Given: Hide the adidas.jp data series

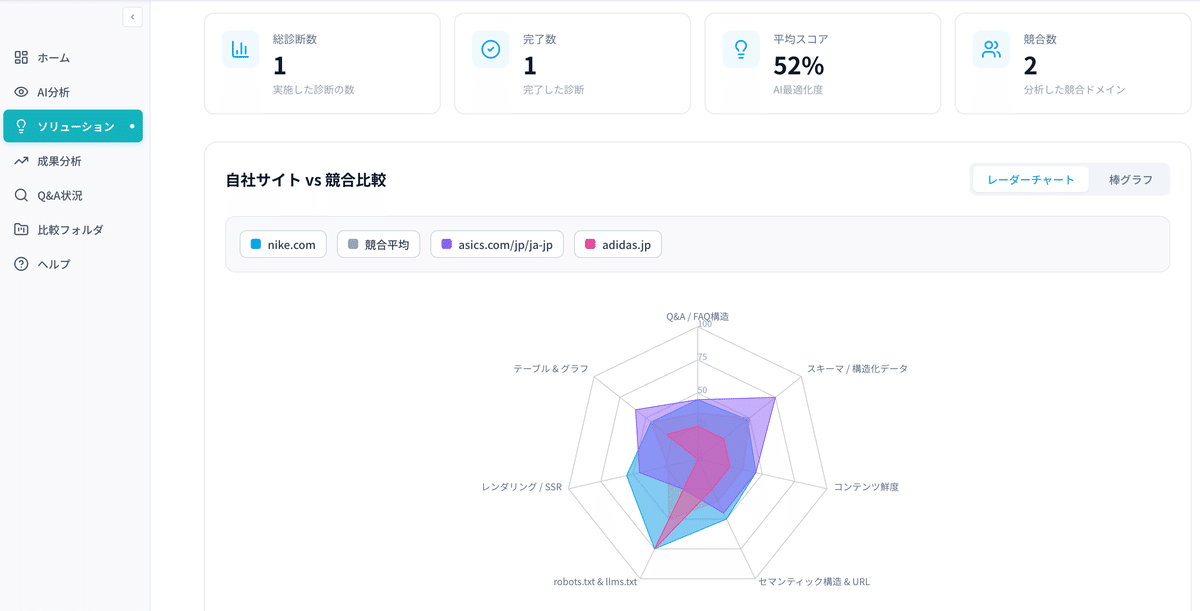Looking at the screenshot, I should tap(617, 243).
